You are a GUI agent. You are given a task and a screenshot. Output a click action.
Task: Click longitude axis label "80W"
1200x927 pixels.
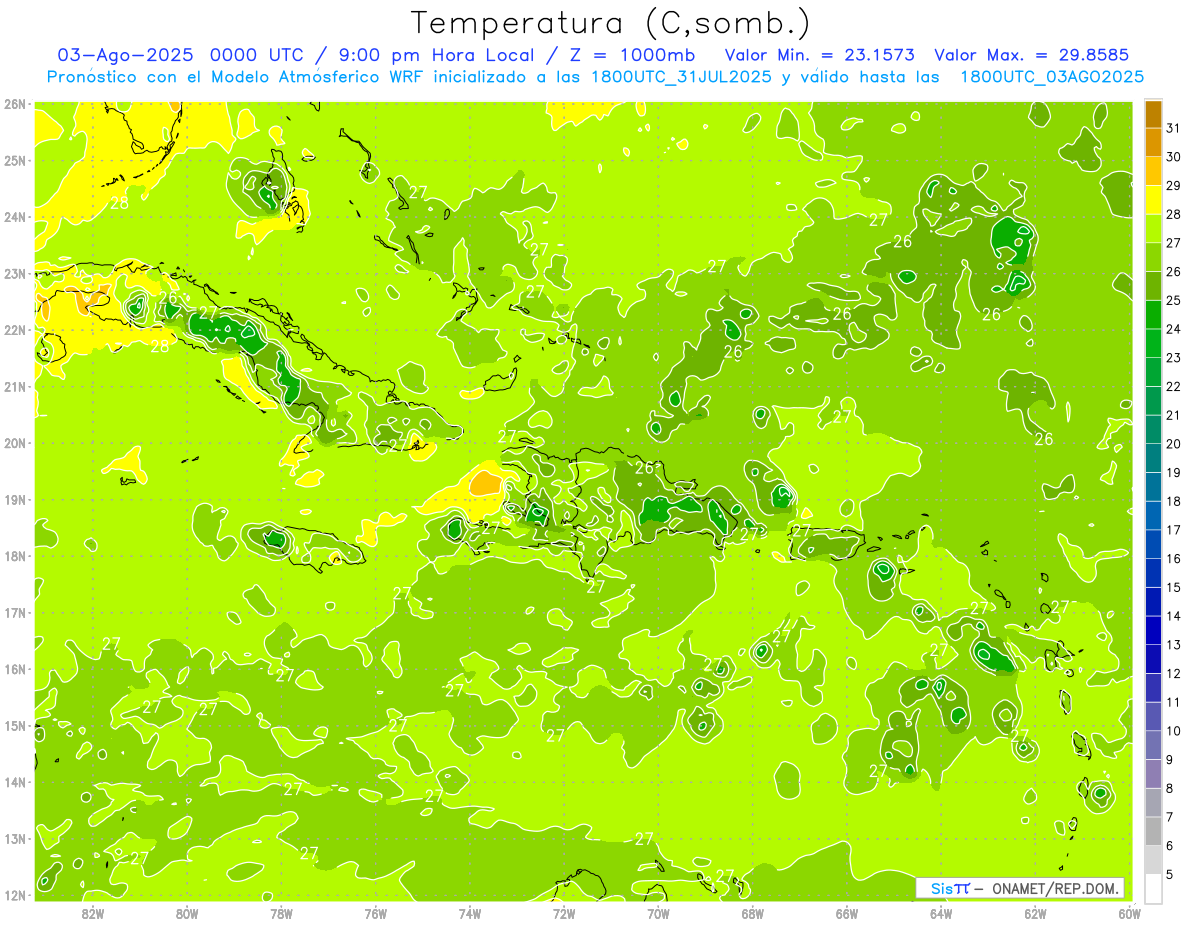point(187,912)
